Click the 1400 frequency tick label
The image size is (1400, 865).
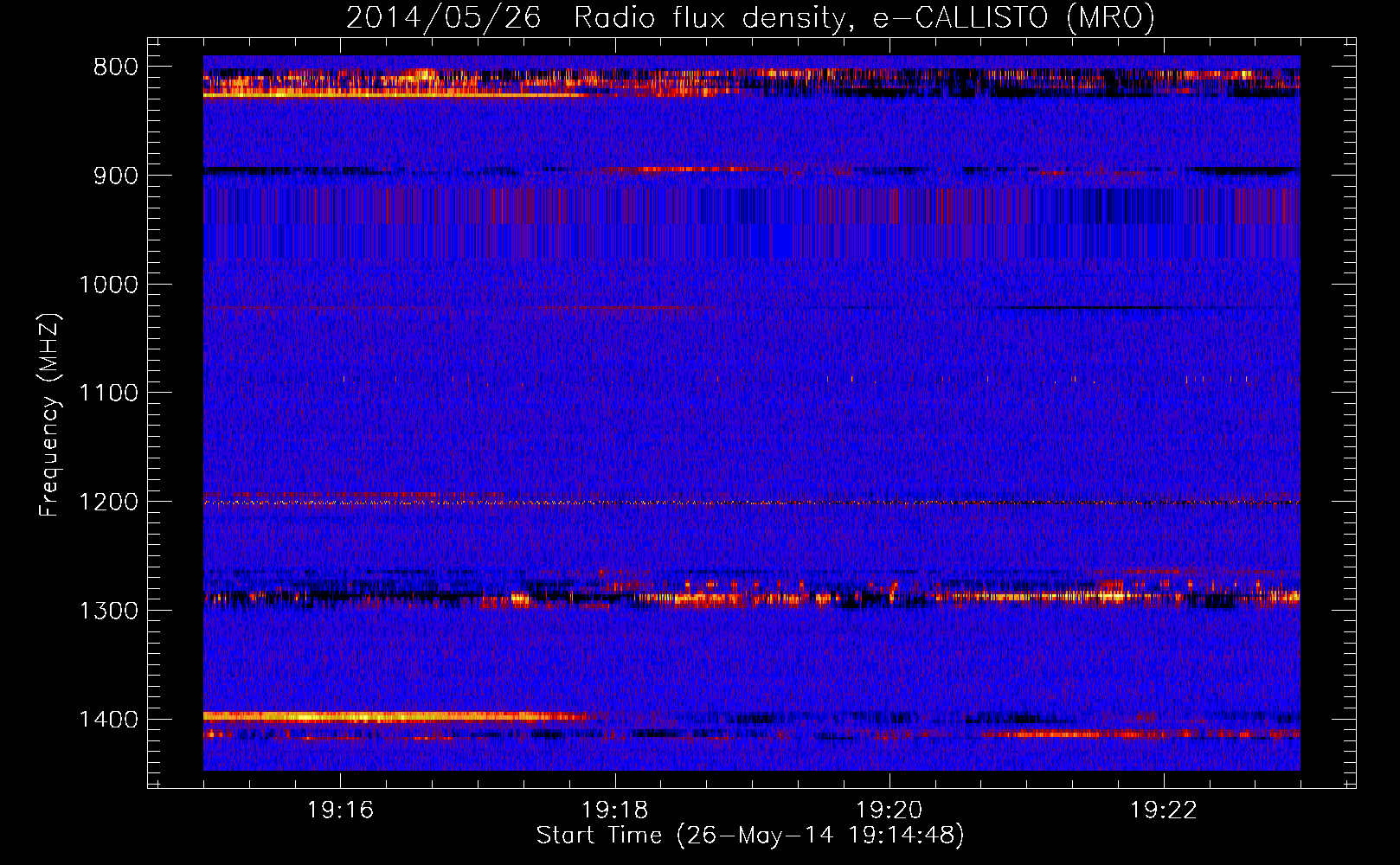coord(108,720)
